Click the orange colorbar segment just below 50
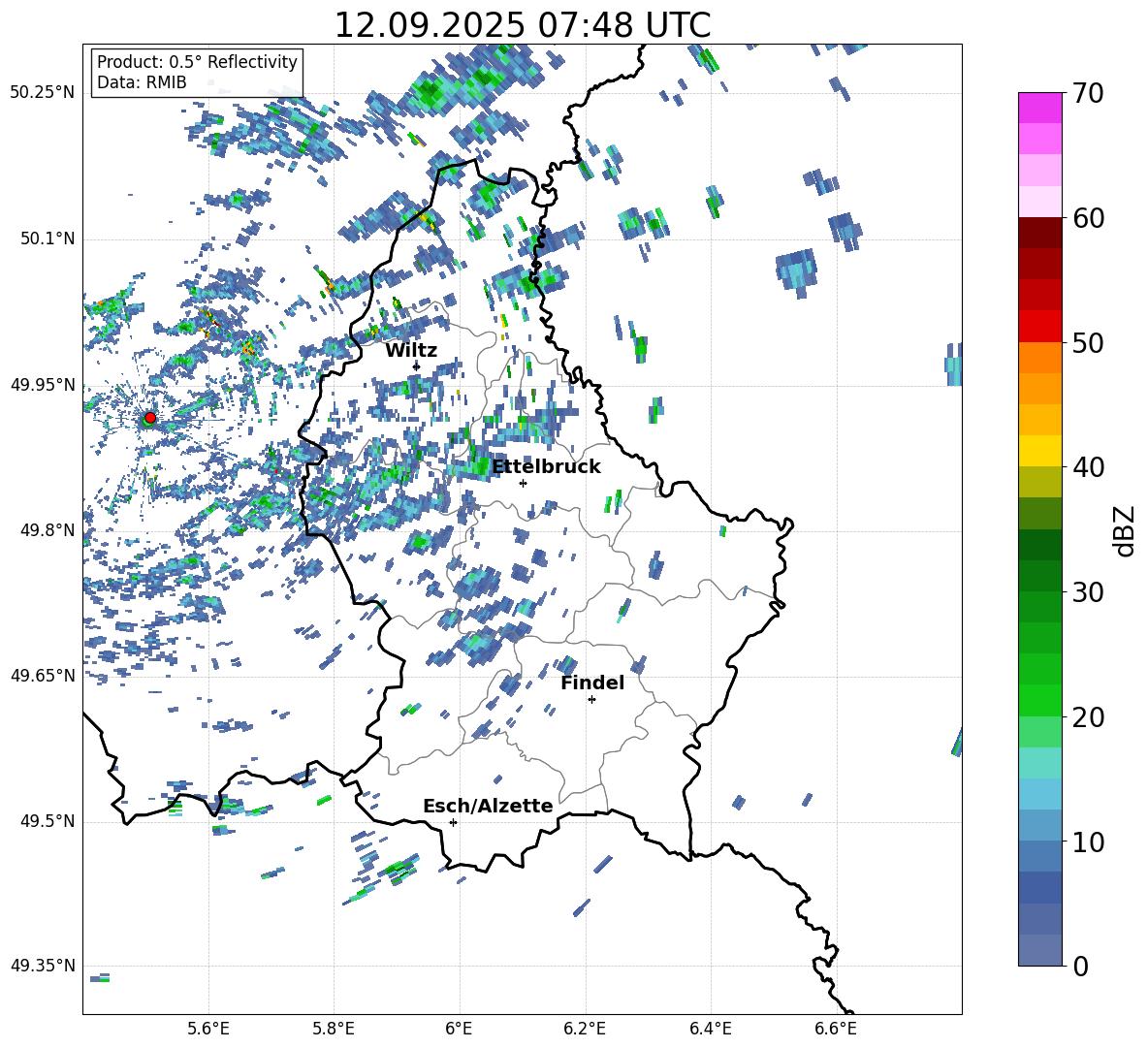The width and height of the screenshot is (1148, 1048). pos(1040,358)
